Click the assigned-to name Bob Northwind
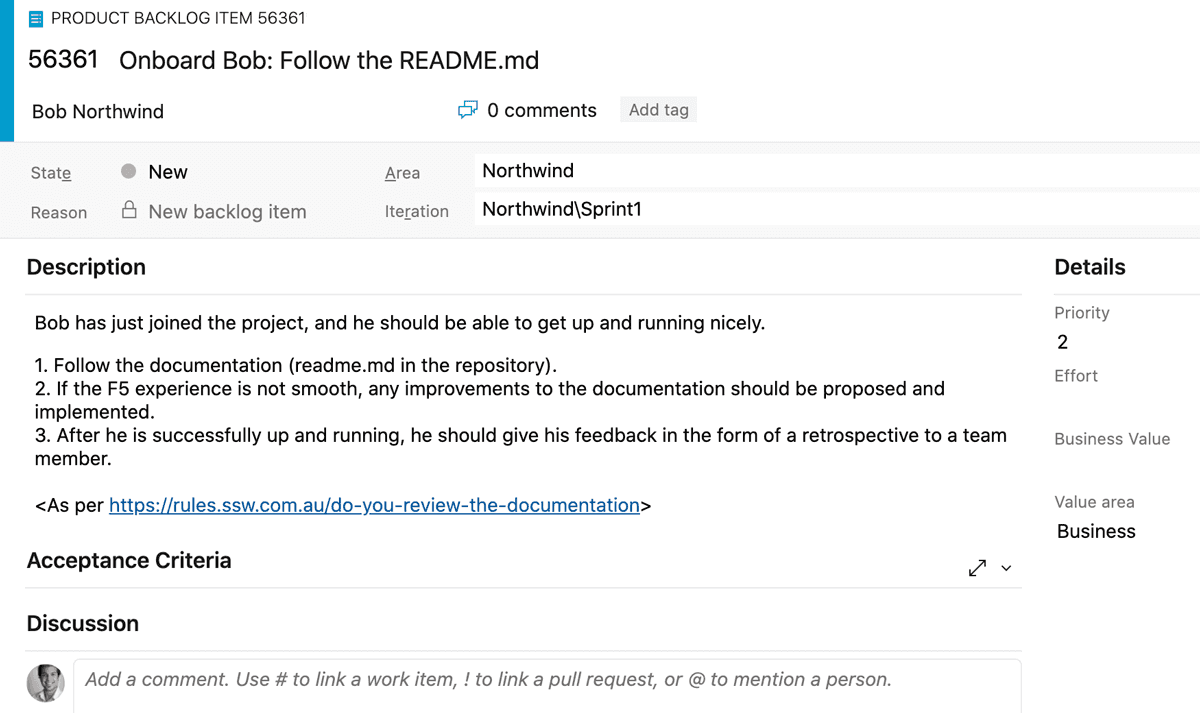 click(x=98, y=111)
